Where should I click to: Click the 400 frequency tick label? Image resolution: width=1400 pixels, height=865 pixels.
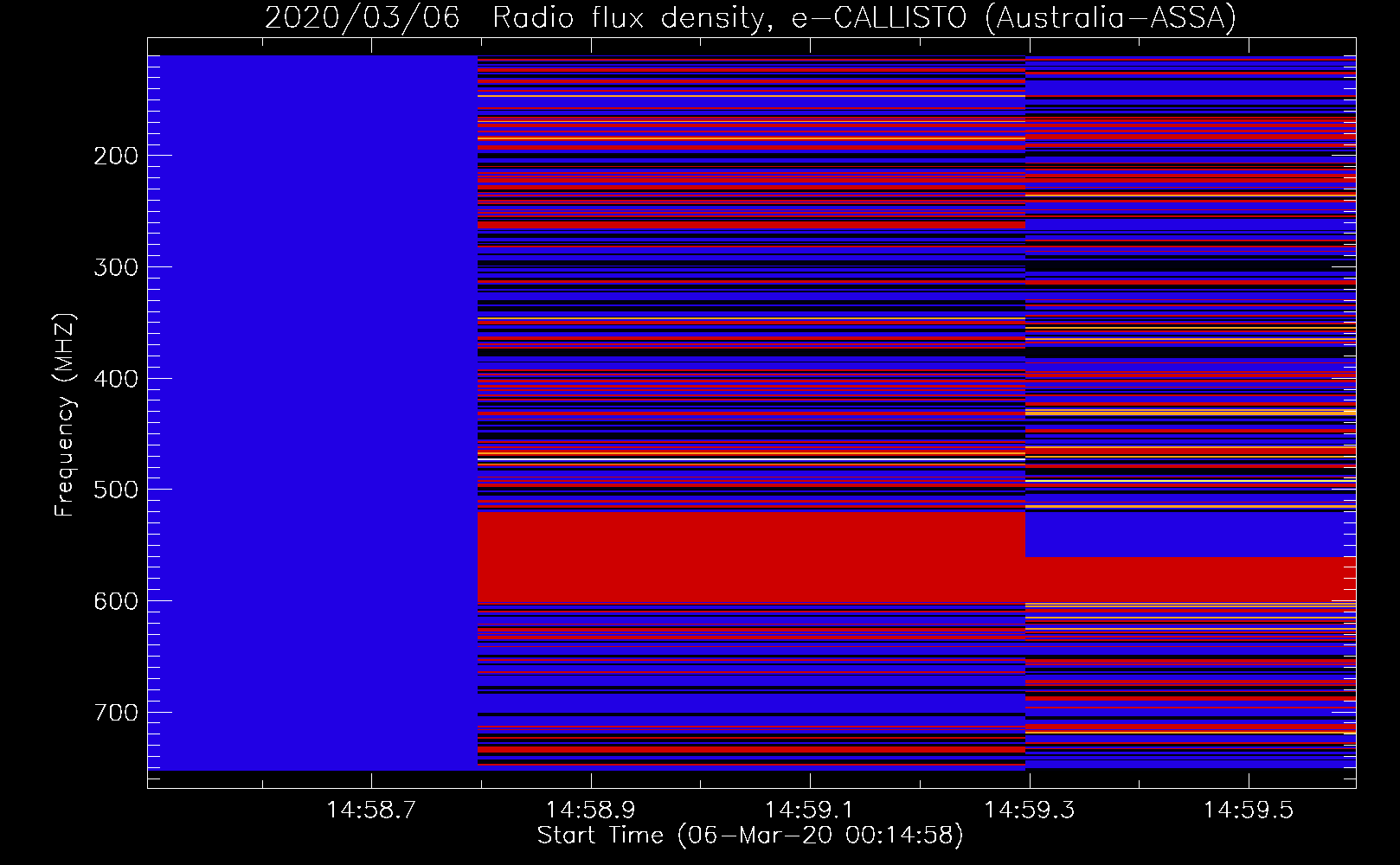[x=116, y=379]
